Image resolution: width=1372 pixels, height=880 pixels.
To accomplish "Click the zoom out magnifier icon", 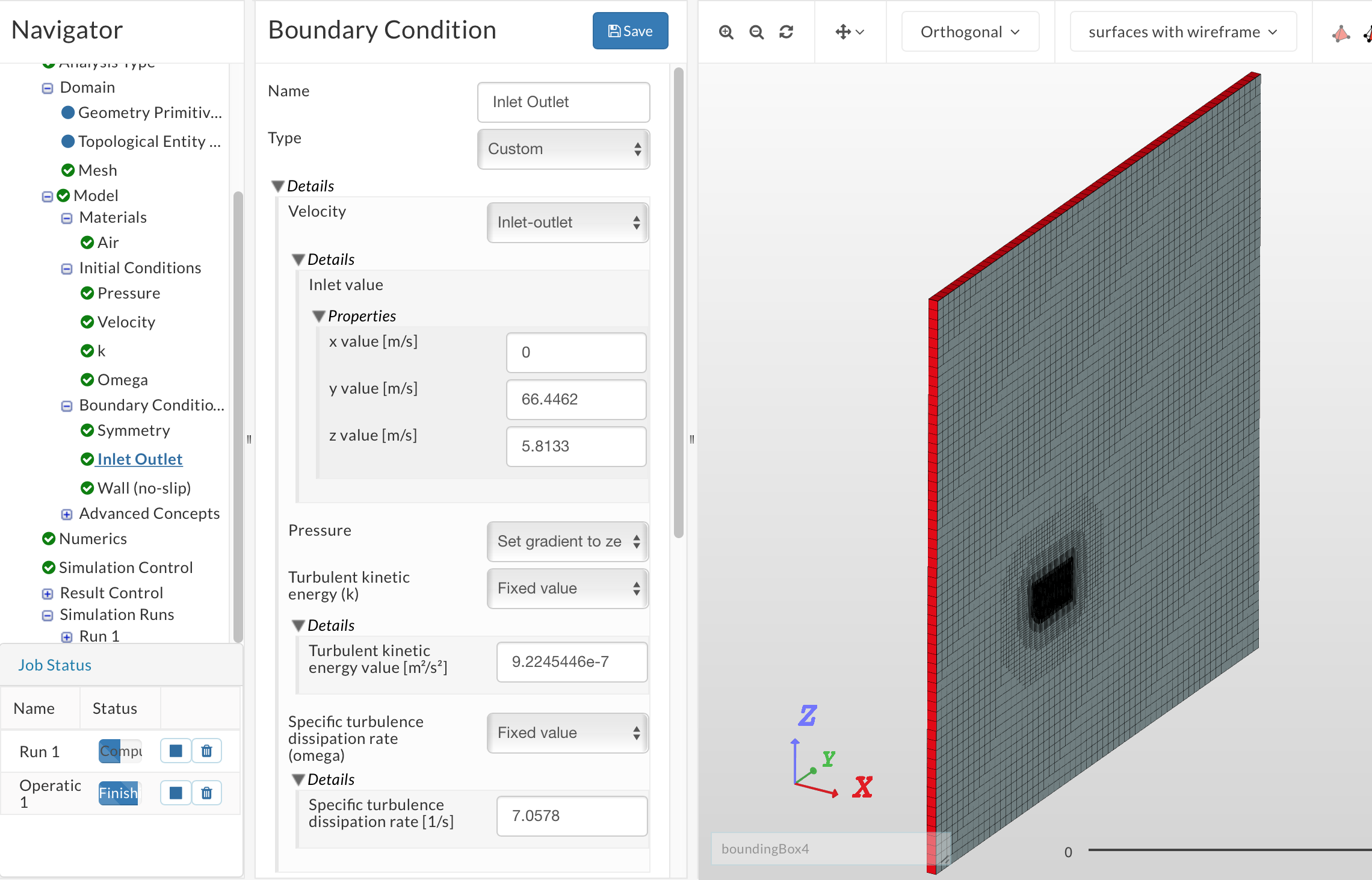I will click(x=756, y=32).
